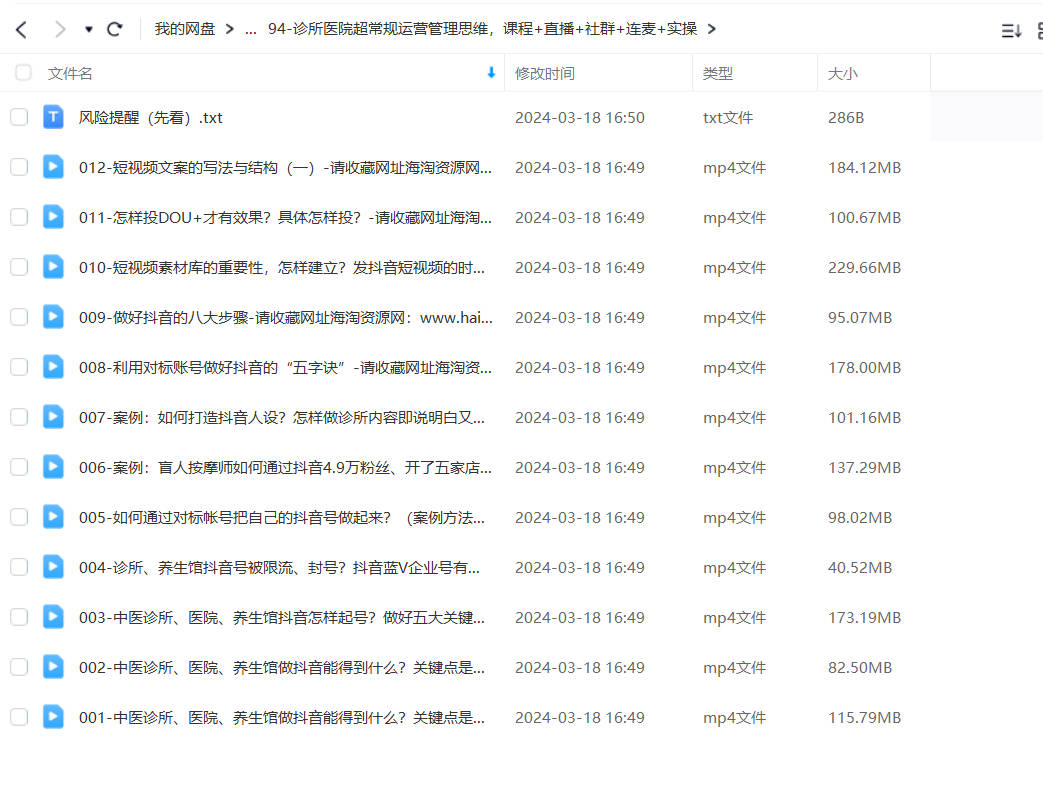Image resolution: width=1043 pixels, height=799 pixels.
Task: Sort list by 修改时间 column
Action: (x=545, y=73)
